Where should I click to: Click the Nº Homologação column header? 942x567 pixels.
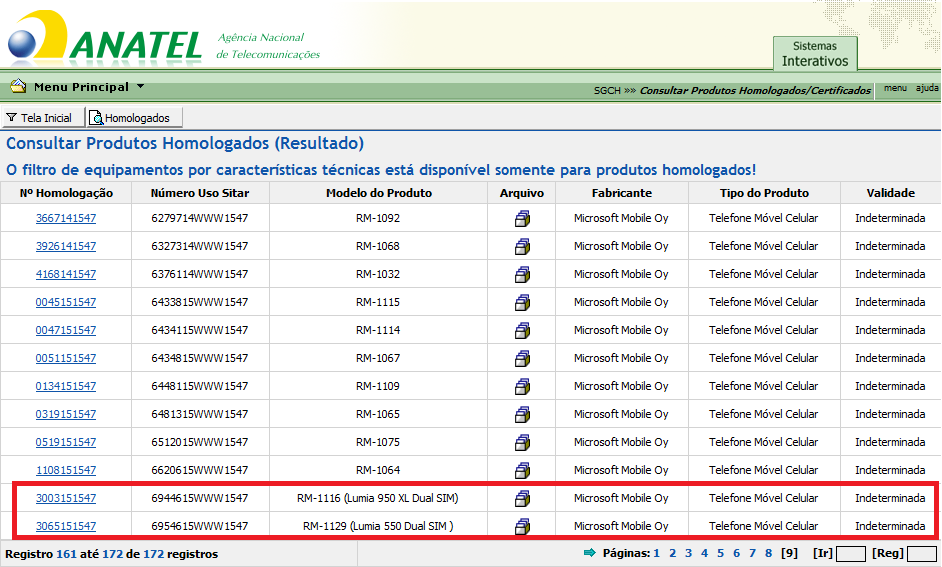click(66, 193)
